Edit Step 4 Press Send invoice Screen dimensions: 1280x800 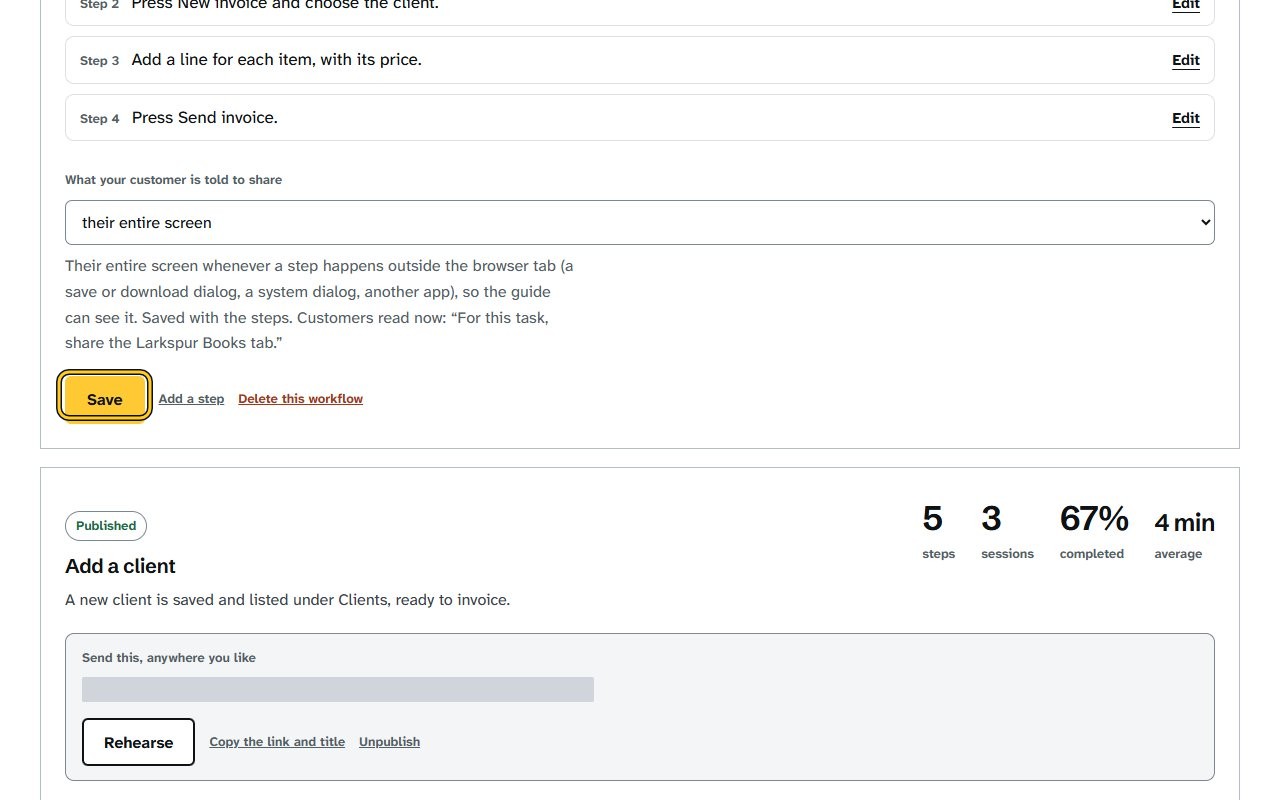[1185, 118]
